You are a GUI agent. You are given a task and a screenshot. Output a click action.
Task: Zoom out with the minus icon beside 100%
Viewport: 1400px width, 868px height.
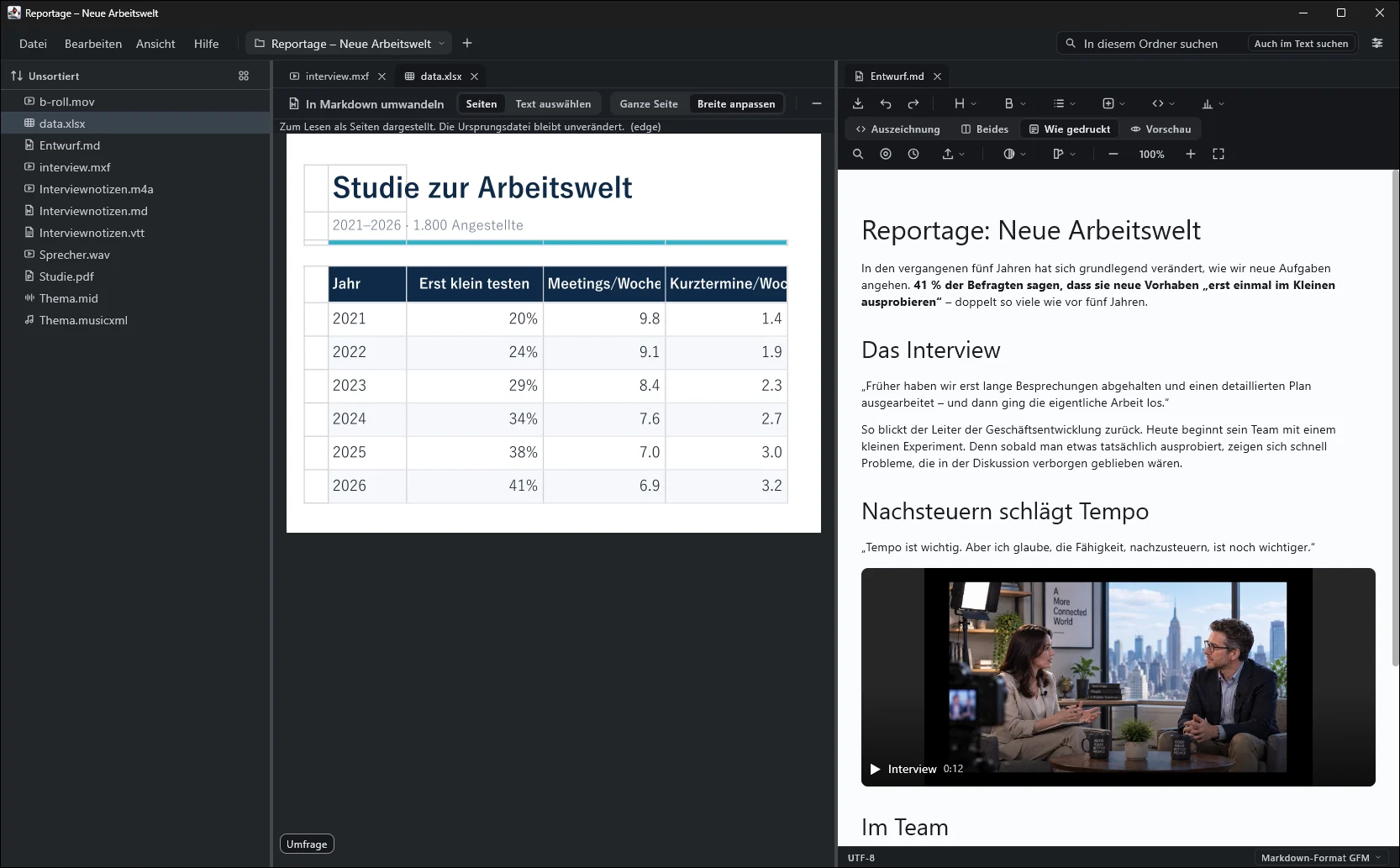pyautogui.click(x=1113, y=154)
